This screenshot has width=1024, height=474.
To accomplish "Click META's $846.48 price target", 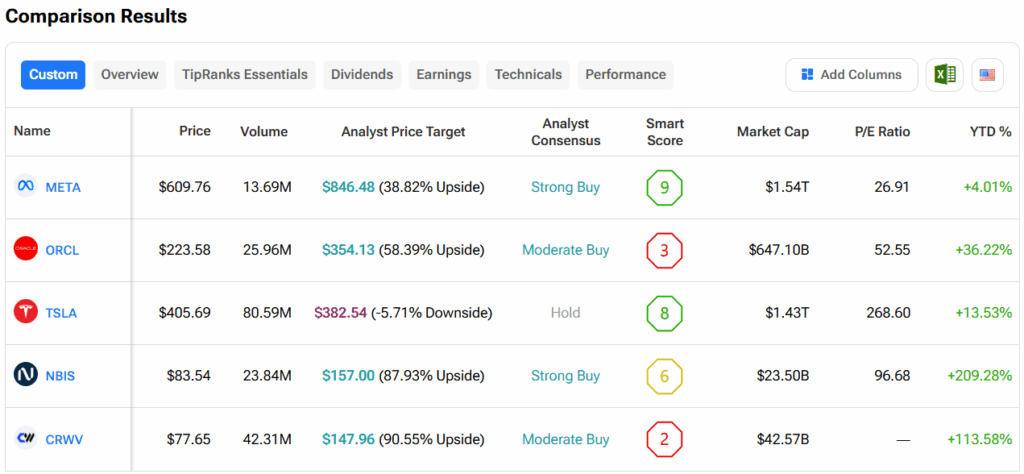I will point(349,187).
